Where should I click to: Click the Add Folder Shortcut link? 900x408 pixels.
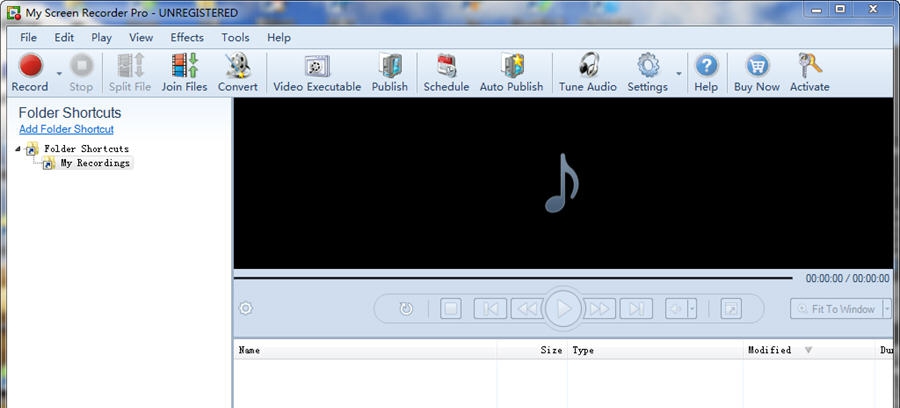click(67, 129)
